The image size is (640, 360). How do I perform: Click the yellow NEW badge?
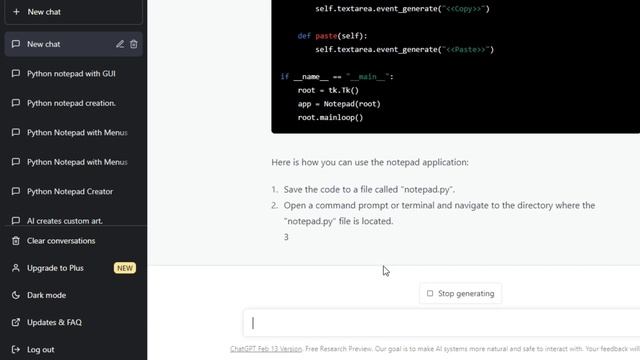(x=124, y=268)
